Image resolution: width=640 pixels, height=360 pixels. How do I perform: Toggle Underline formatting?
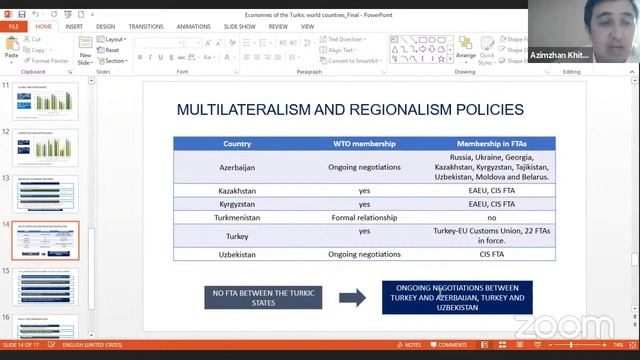coord(160,58)
